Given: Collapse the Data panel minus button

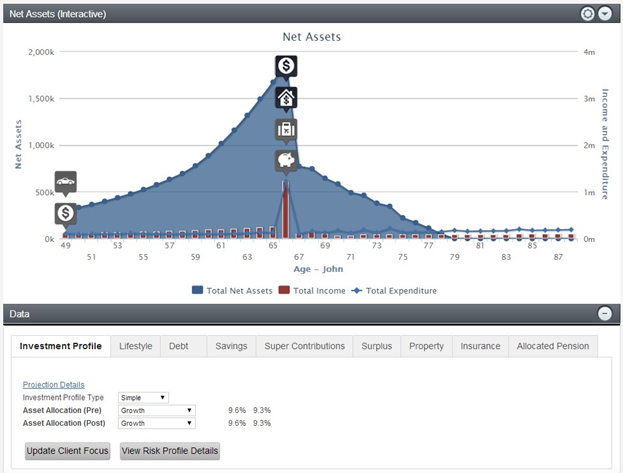Looking at the screenshot, I should point(605,314).
